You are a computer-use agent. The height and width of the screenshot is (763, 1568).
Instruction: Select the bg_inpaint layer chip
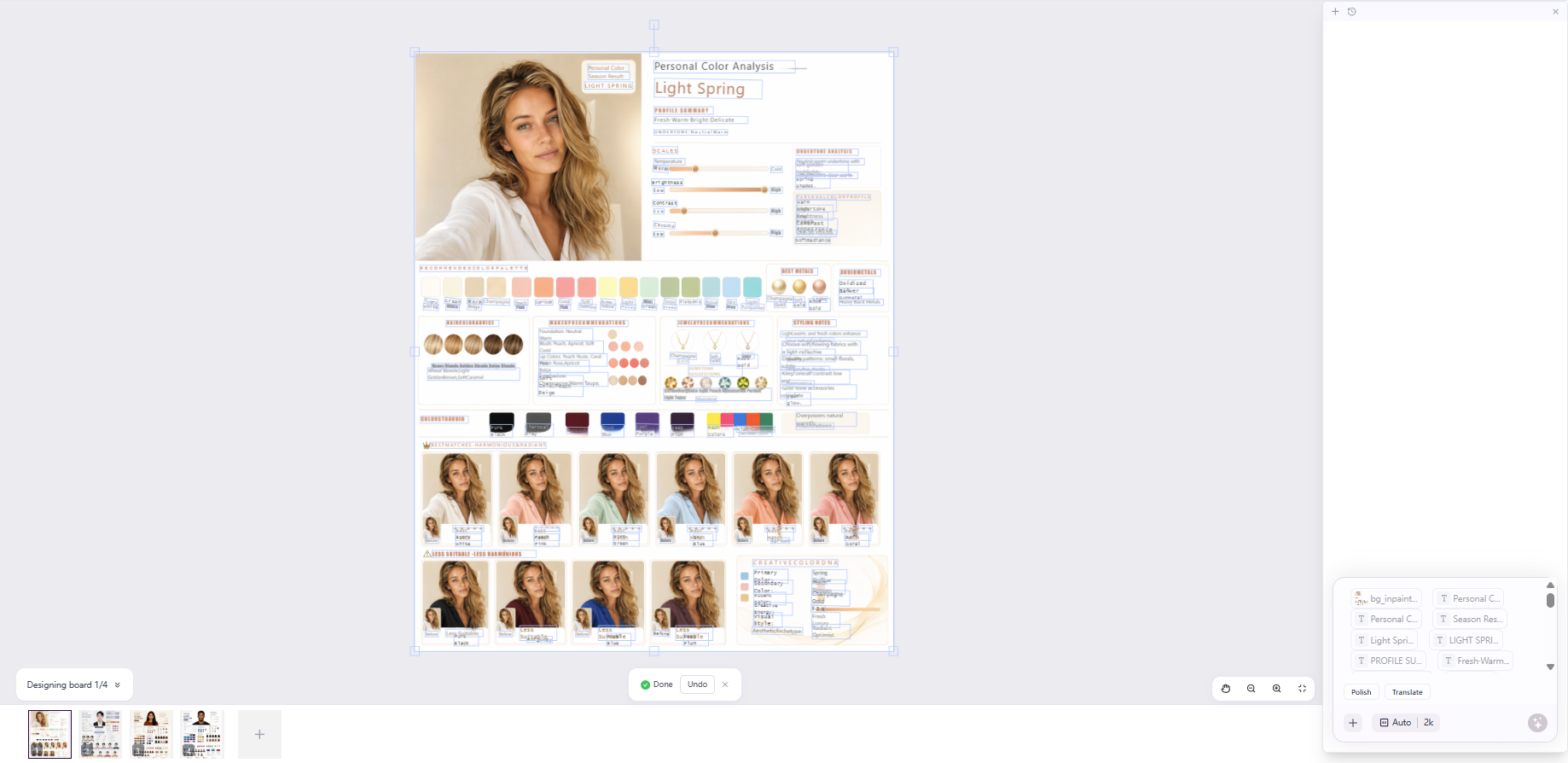click(x=1386, y=598)
